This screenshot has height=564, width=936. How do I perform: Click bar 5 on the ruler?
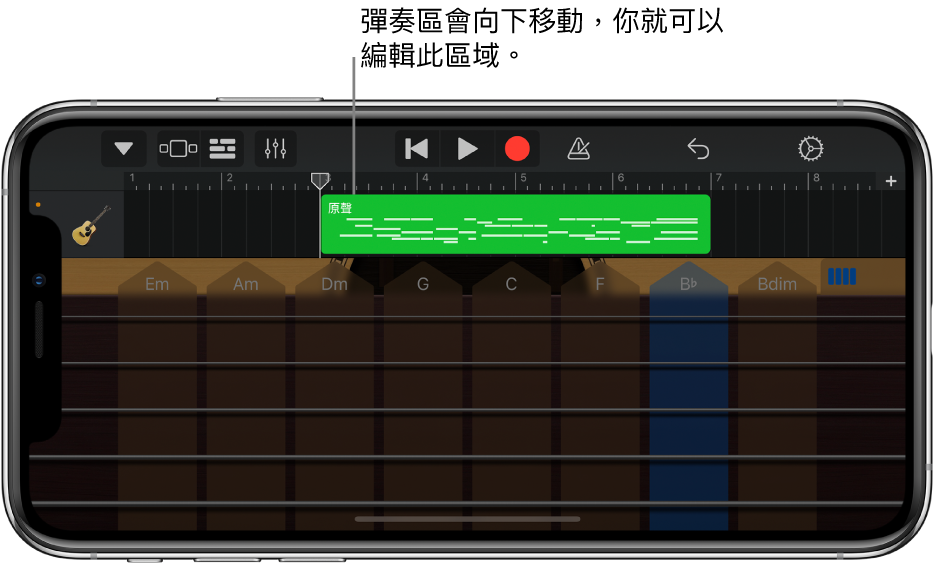tap(524, 178)
